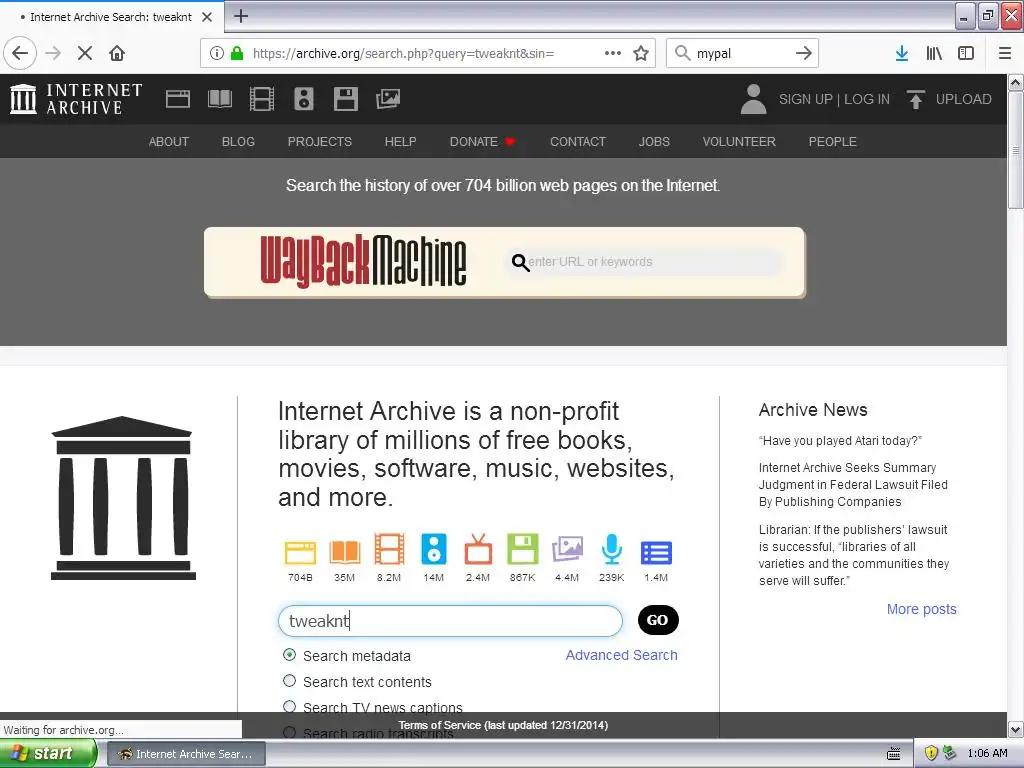Open the CONTACT menu item
Image resolution: width=1024 pixels, height=768 pixels.
(578, 142)
